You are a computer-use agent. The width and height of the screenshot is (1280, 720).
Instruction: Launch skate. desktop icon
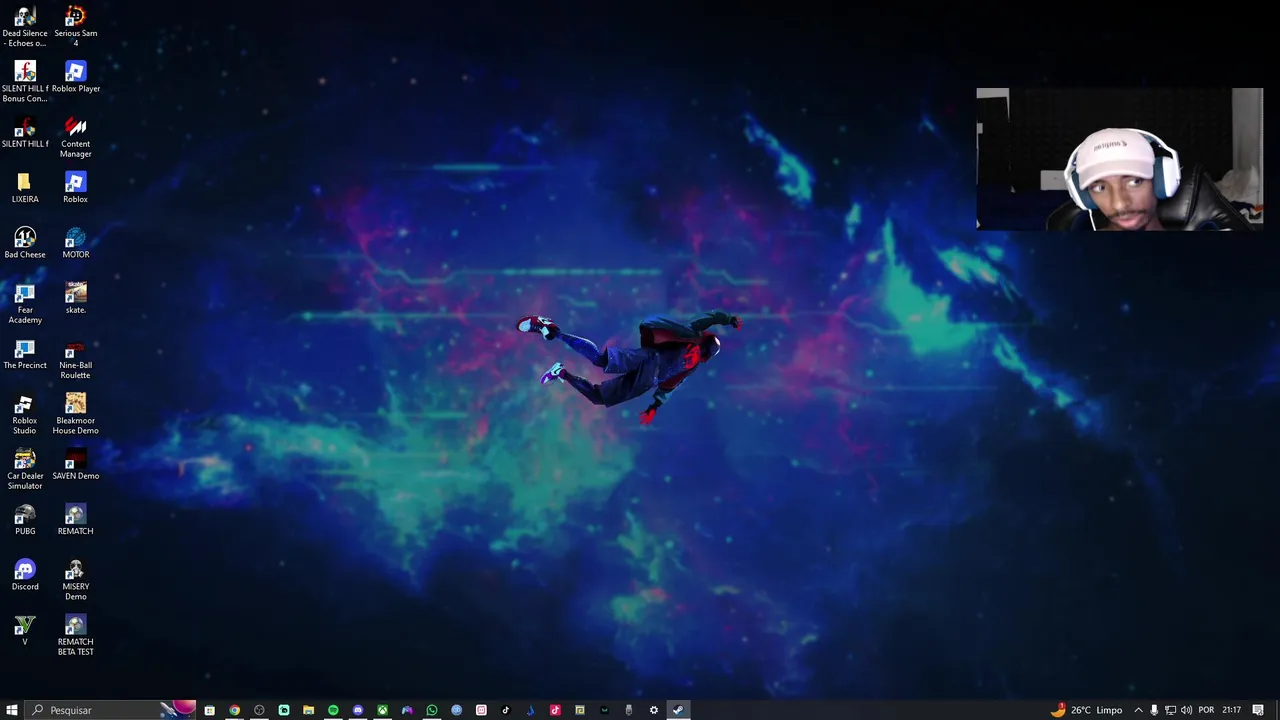click(x=76, y=297)
